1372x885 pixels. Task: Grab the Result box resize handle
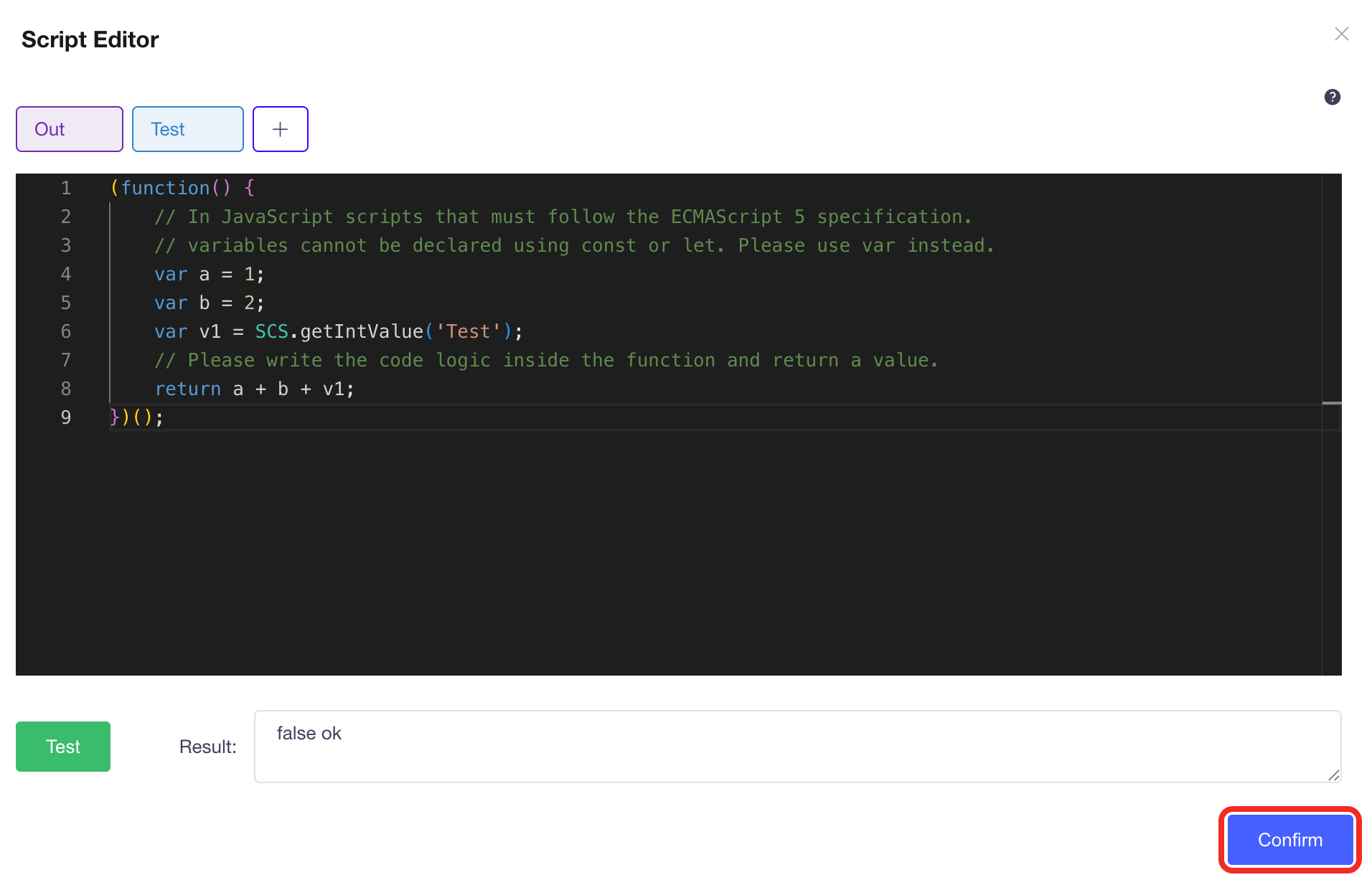(x=1333, y=775)
